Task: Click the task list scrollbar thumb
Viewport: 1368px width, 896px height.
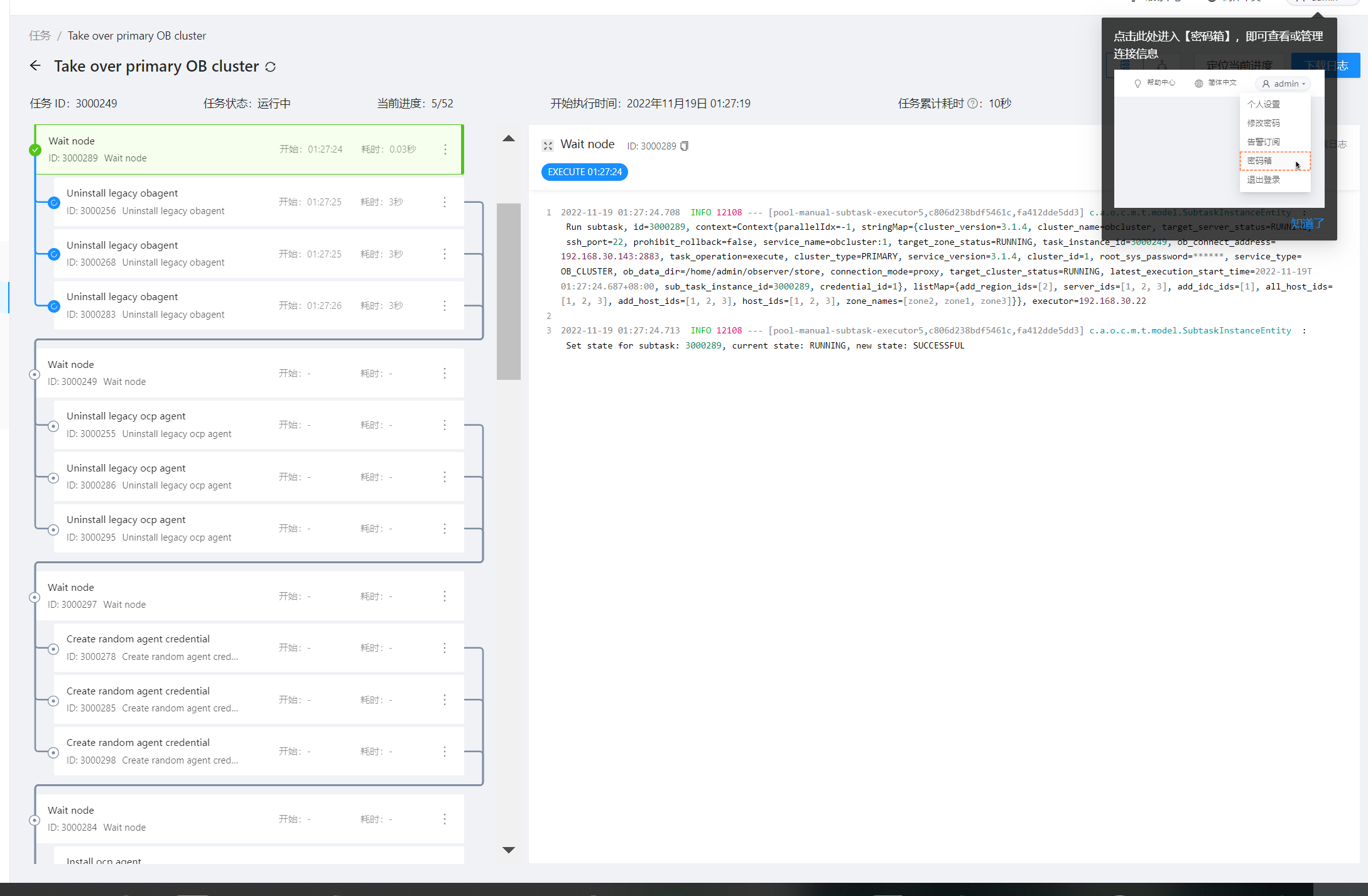Action: 509,291
